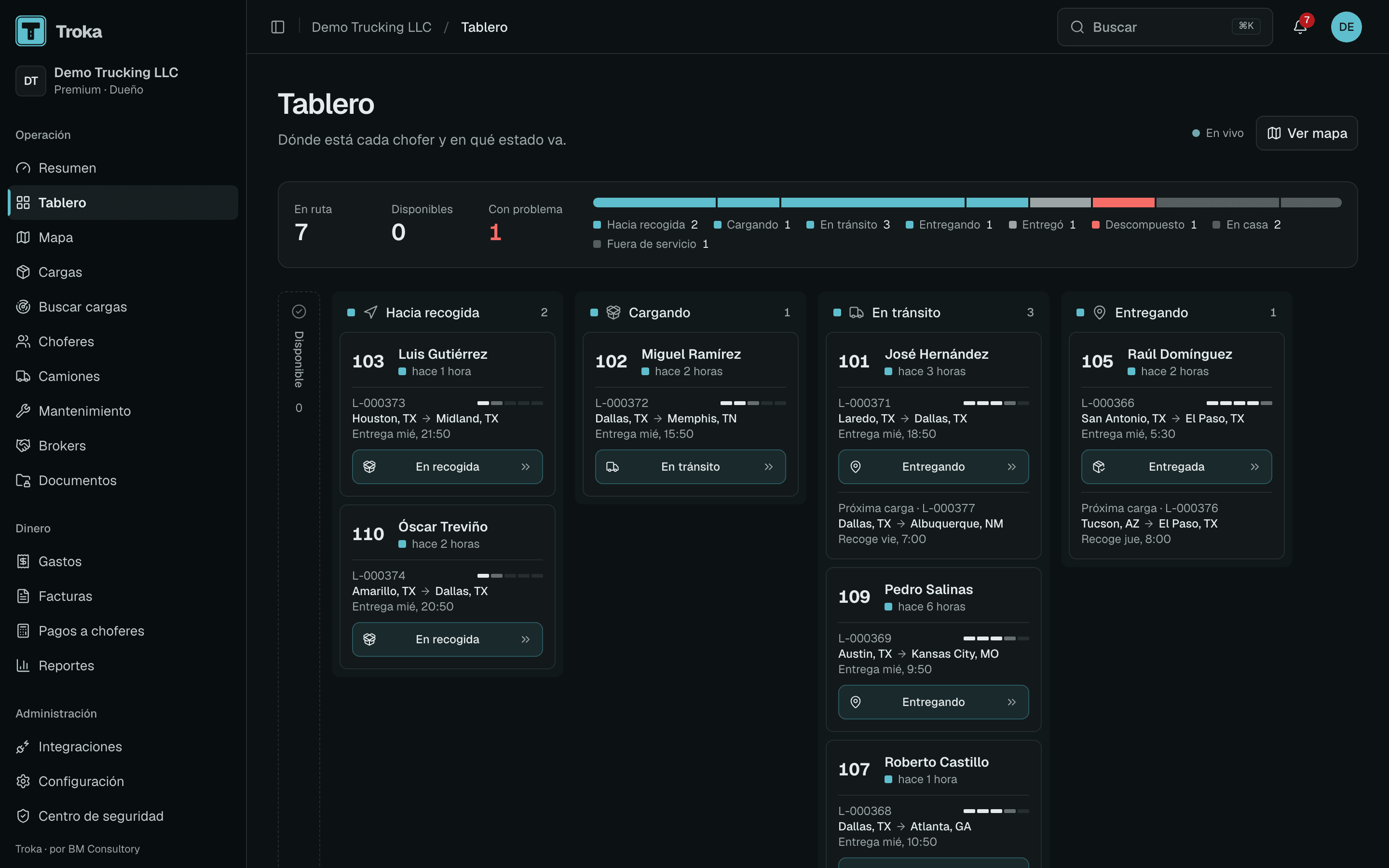Click Demo Trucking LLC breadcrumb link
The image size is (1389, 868).
click(x=371, y=27)
